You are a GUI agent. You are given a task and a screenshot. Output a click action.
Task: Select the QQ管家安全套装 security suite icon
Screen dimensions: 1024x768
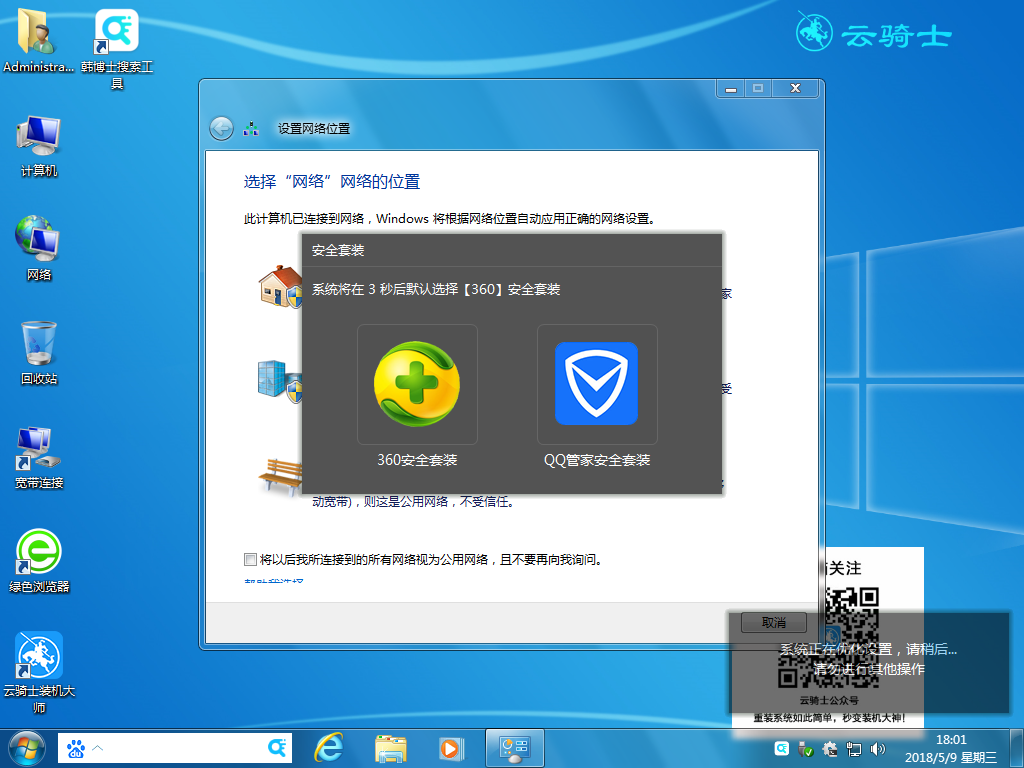(597, 385)
